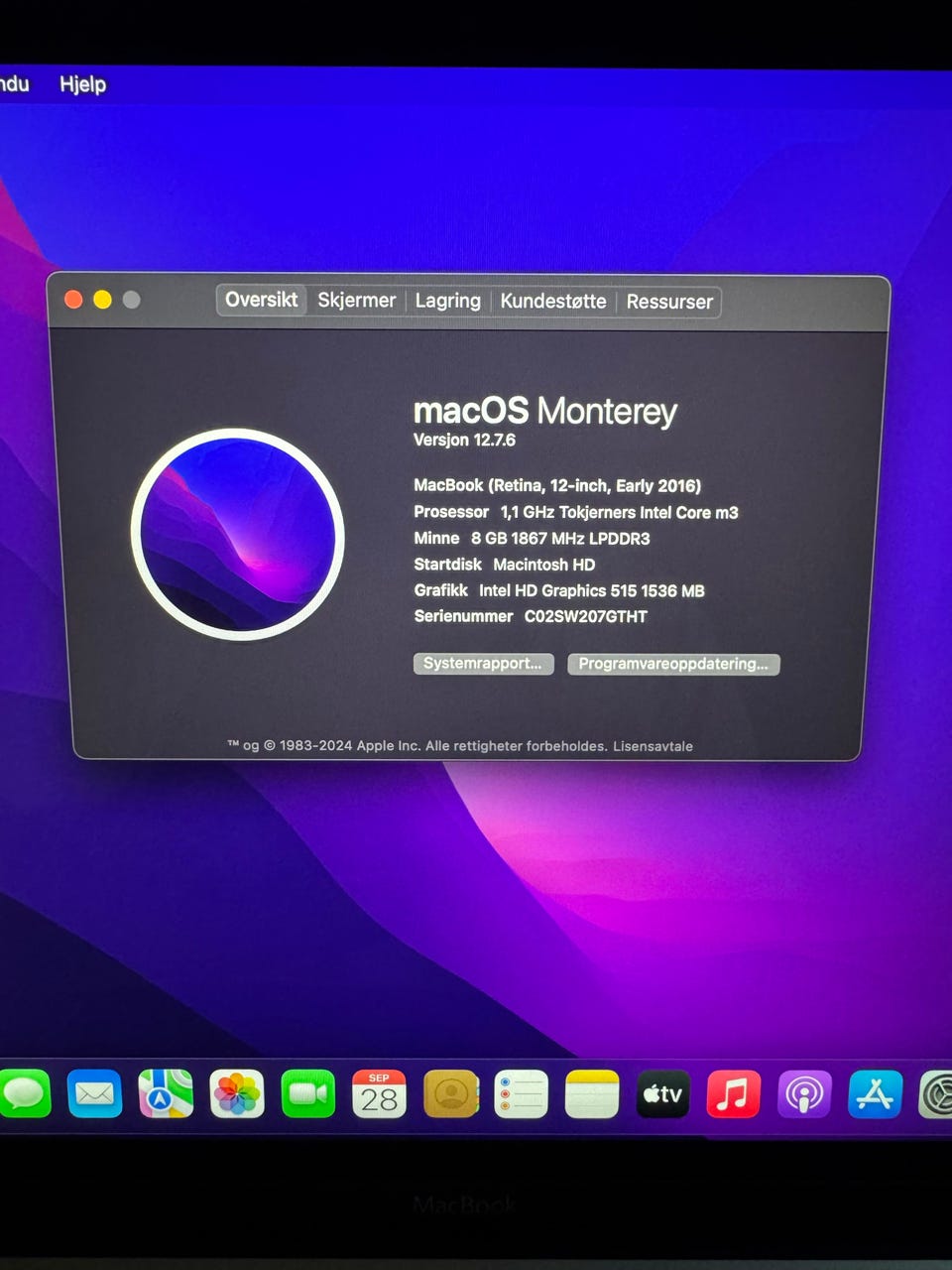Open the Lisensavtale link
The height and width of the screenshot is (1270, 952).
point(653,746)
